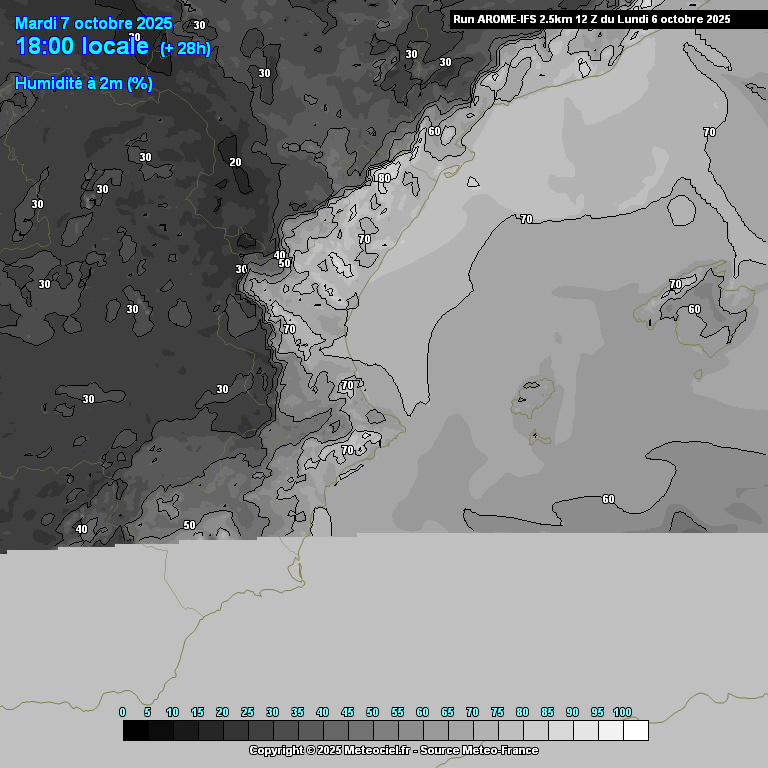
Task: Click the black 0% swatch in the legend
Action: click(135, 731)
